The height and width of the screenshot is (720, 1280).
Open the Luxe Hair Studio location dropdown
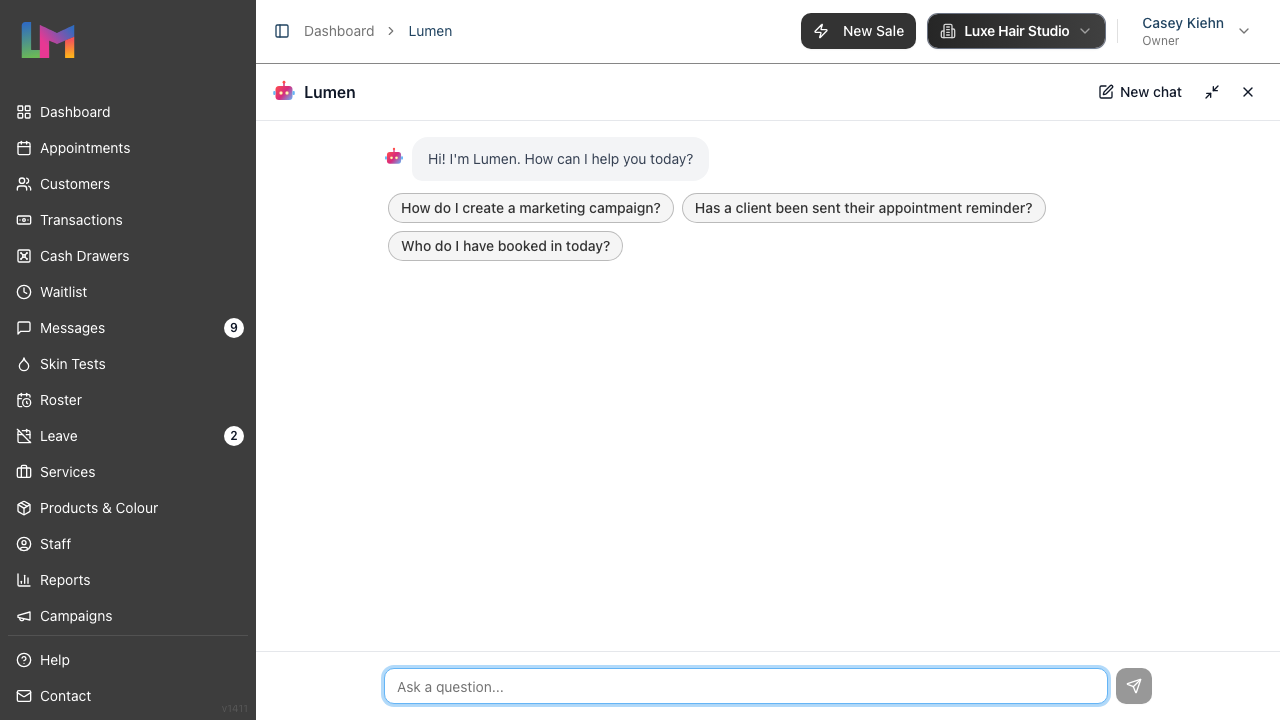tap(1016, 31)
